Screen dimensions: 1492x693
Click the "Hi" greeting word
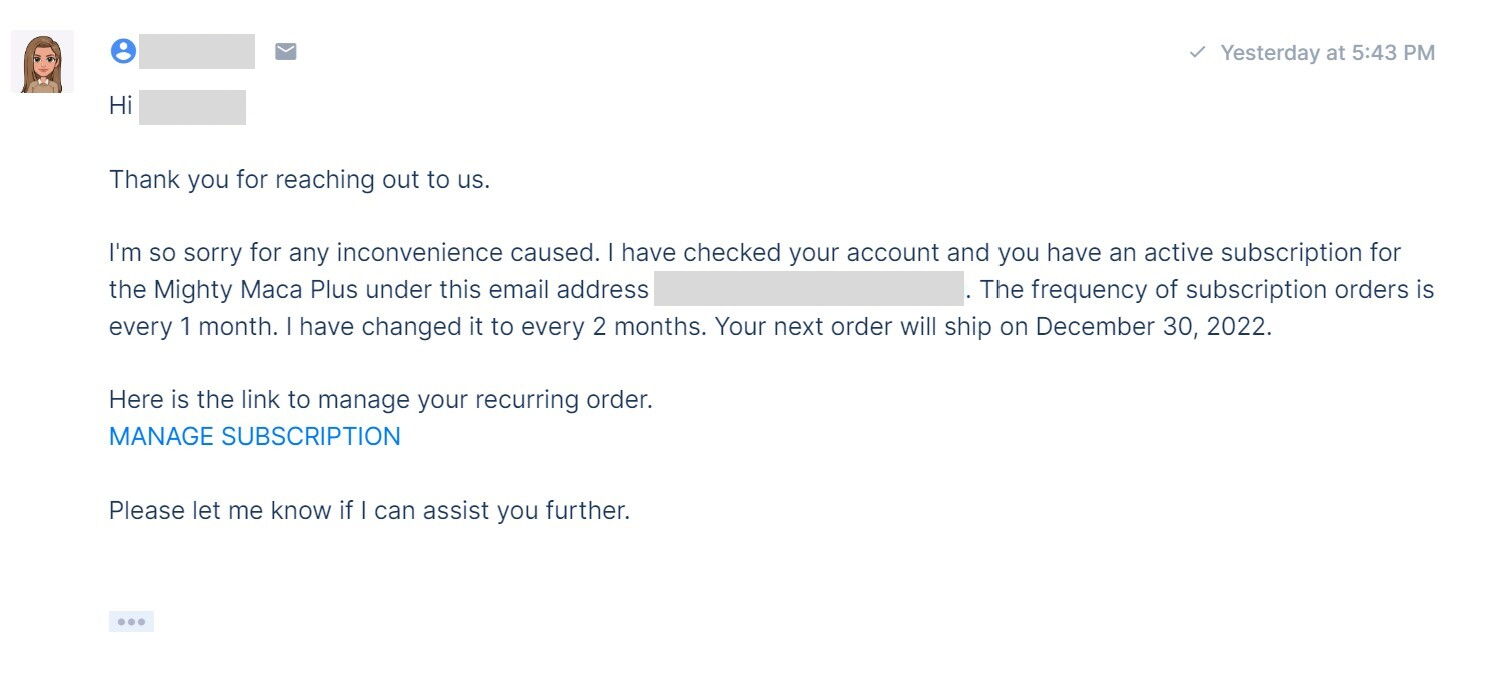point(121,107)
